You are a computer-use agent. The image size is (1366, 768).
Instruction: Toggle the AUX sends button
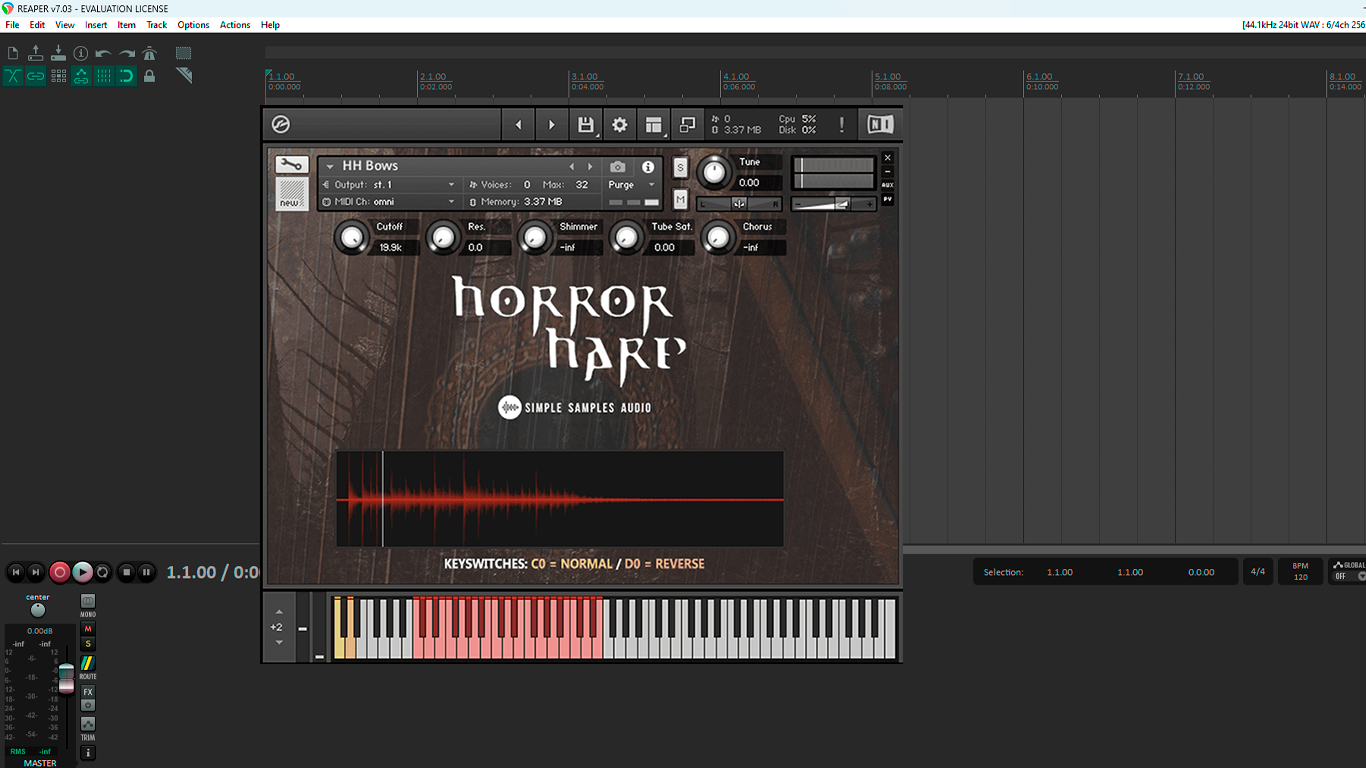[x=887, y=185]
